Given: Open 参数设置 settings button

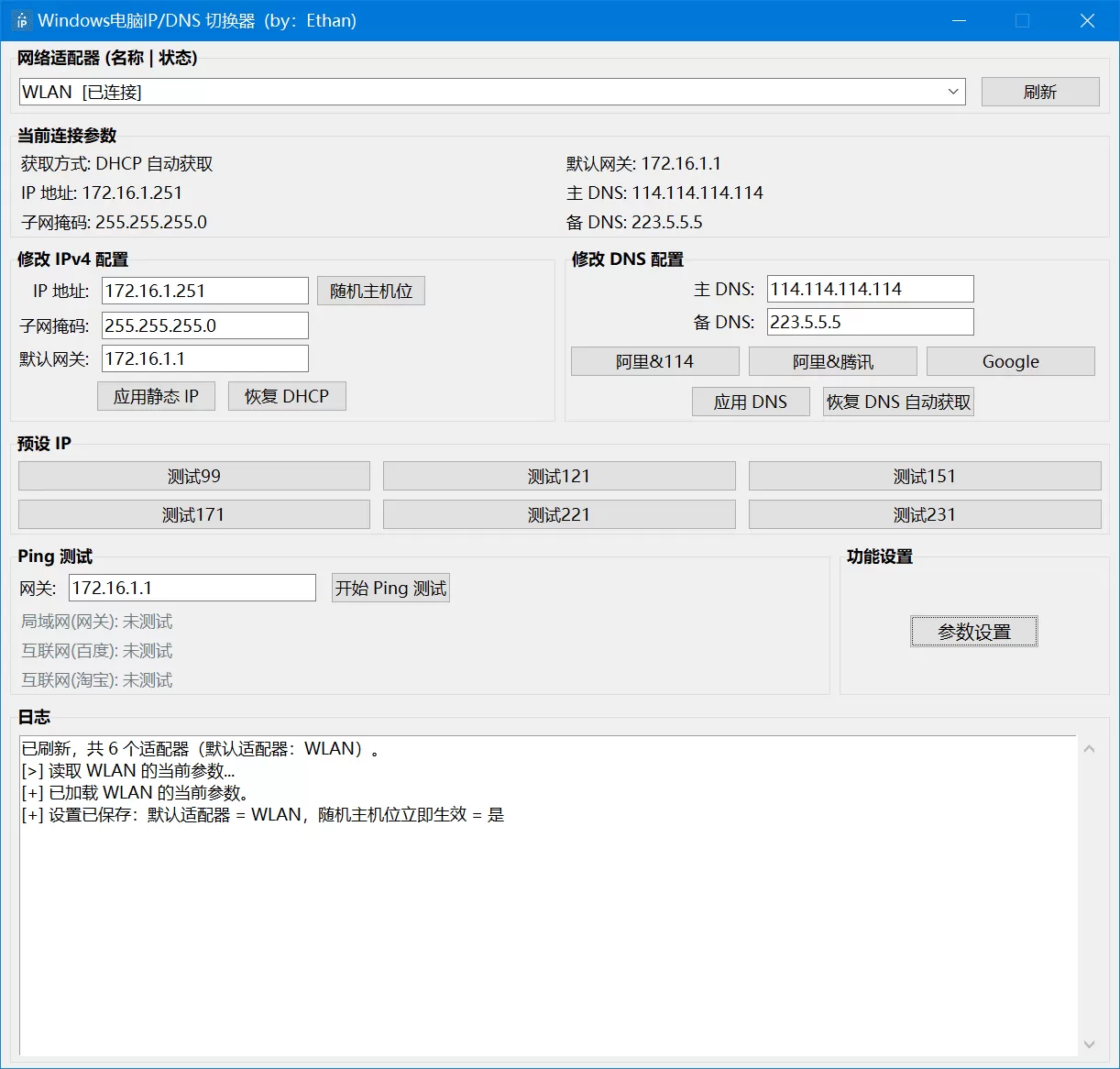Looking at the screenshot, I should 974,632.
